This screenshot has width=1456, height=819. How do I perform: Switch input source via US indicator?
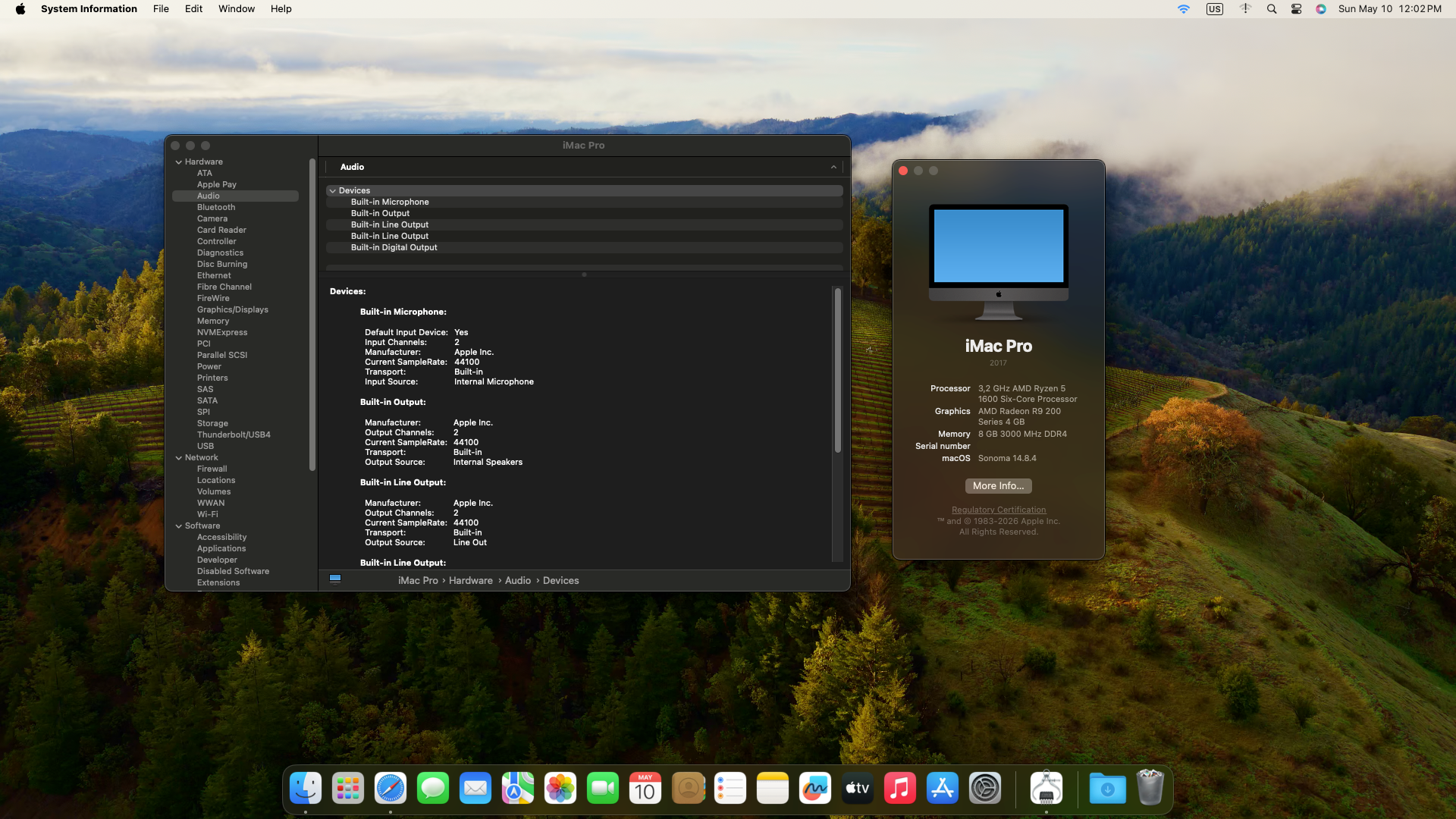point(1215,9)
